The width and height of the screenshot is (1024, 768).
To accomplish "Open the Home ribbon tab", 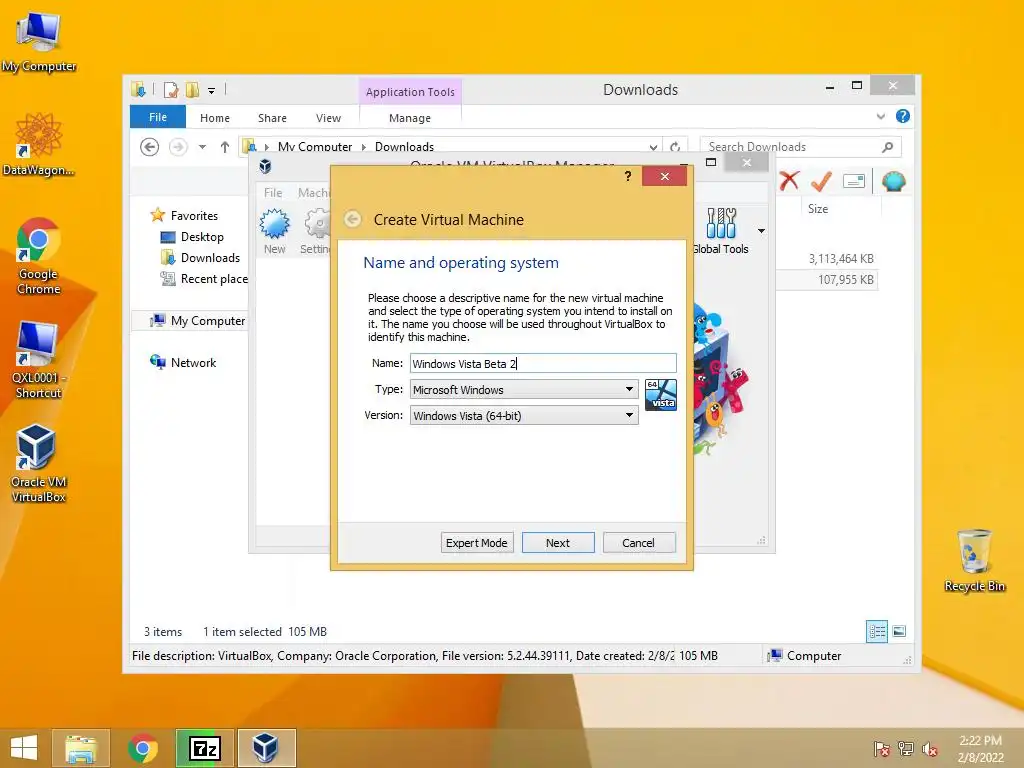I will pos(215,118).
